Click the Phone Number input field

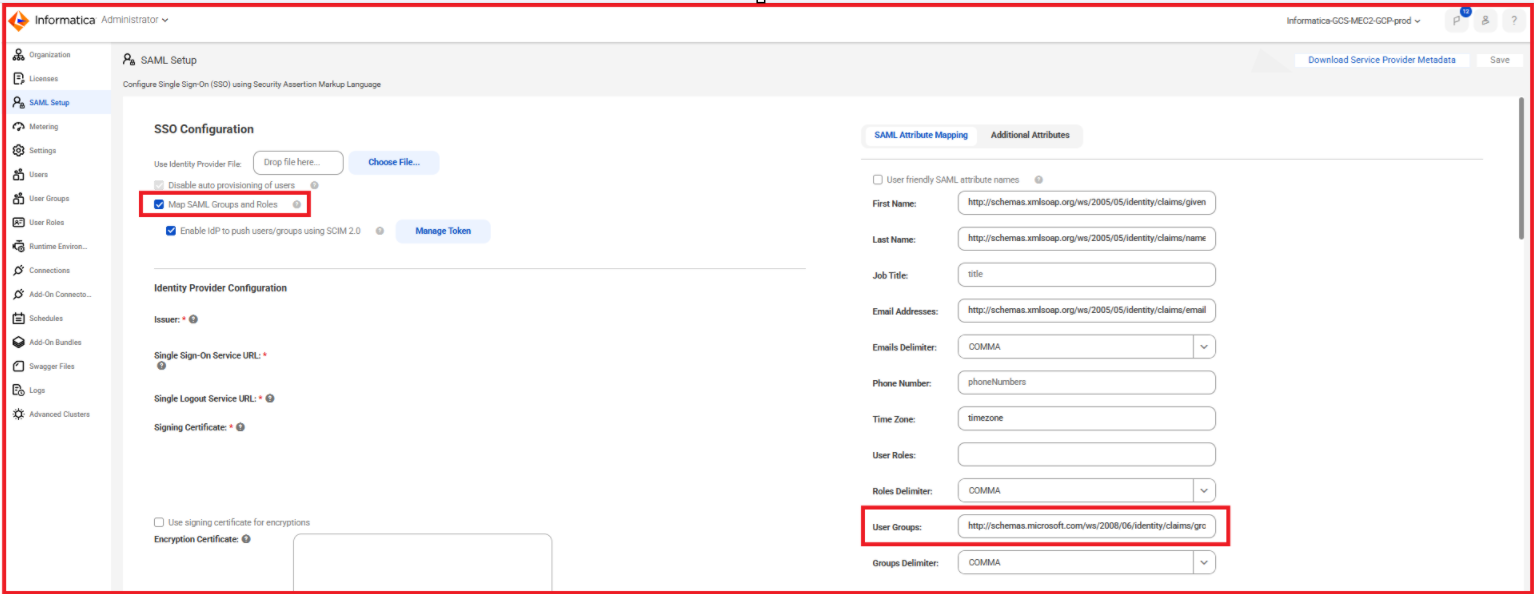pos(1086,383)
